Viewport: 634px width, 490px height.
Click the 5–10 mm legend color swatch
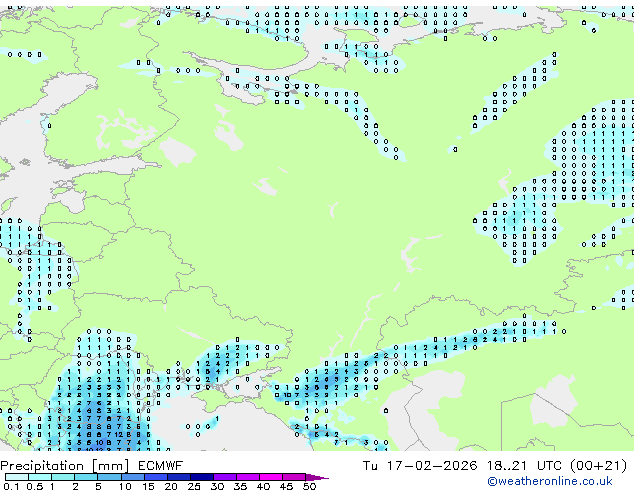pos(110,477)
